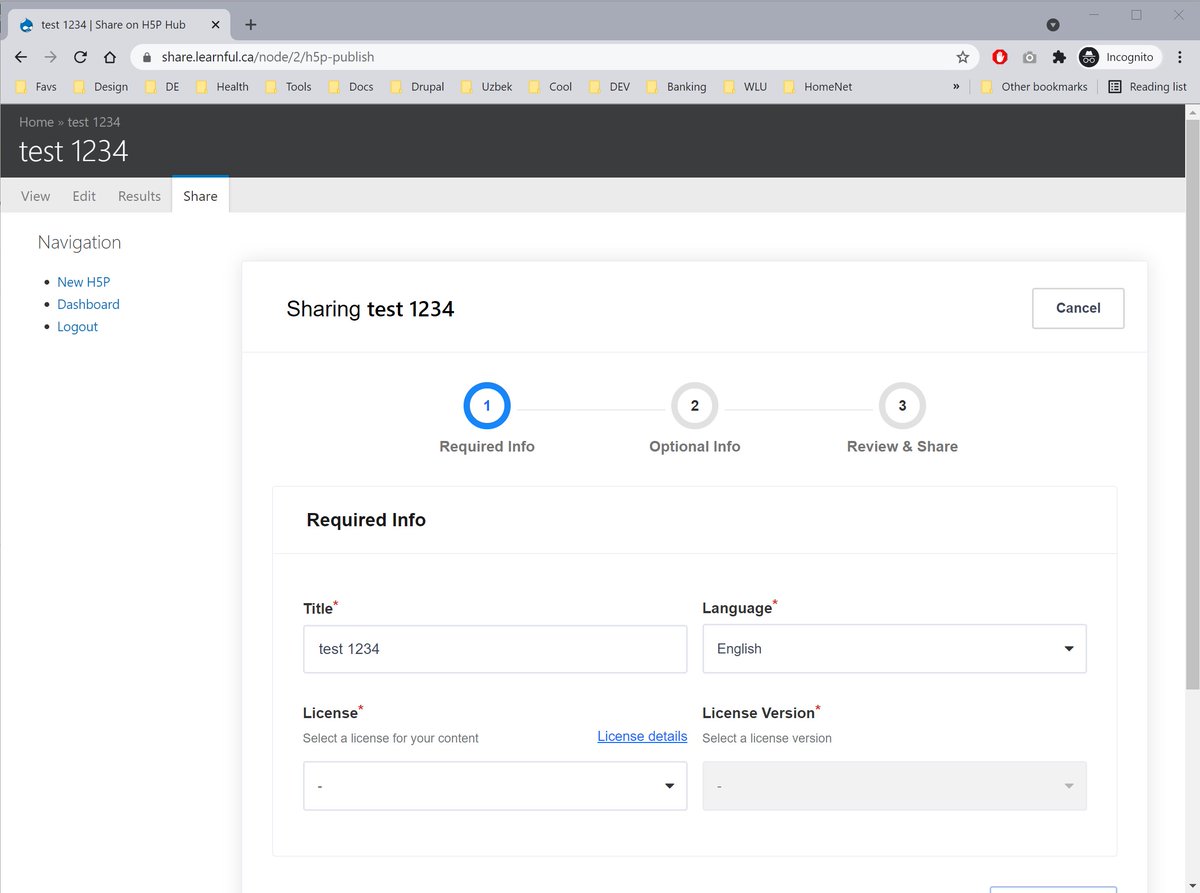This screenshot has height=893, width=1200.
Task: Switch to the View tab
Action: tap(35, 196)
